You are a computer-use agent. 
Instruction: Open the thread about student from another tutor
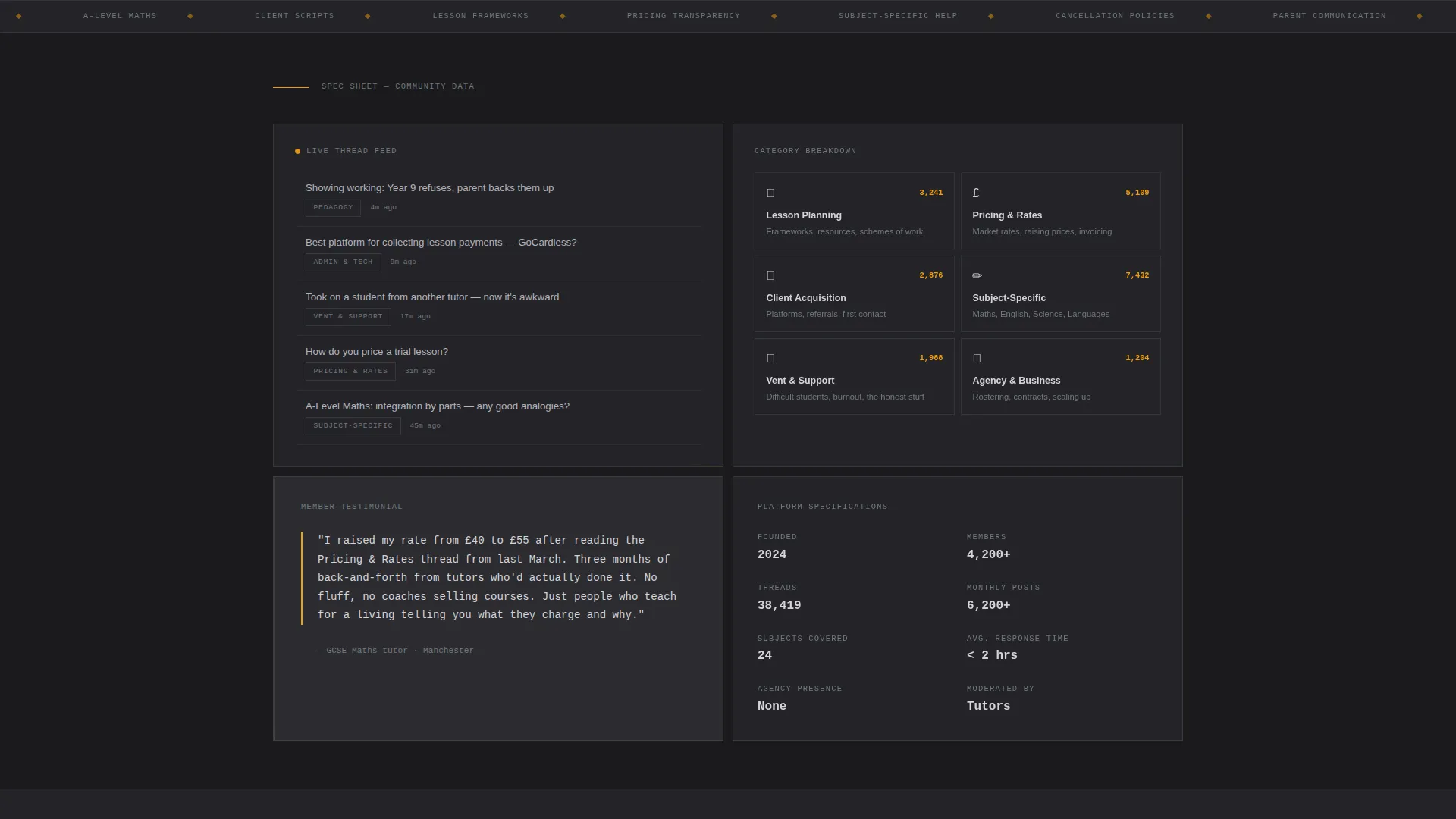click(x=432, y=297)
